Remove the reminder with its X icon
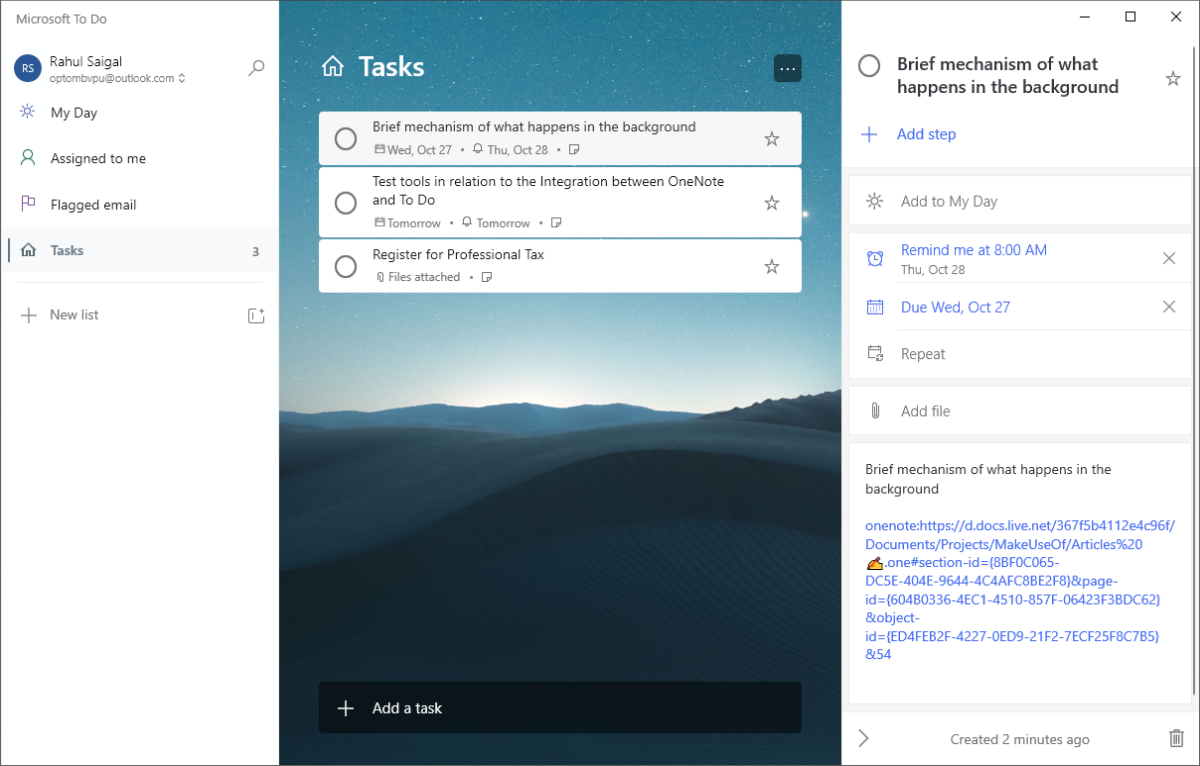The image size is (1200, 766). 1169,258
